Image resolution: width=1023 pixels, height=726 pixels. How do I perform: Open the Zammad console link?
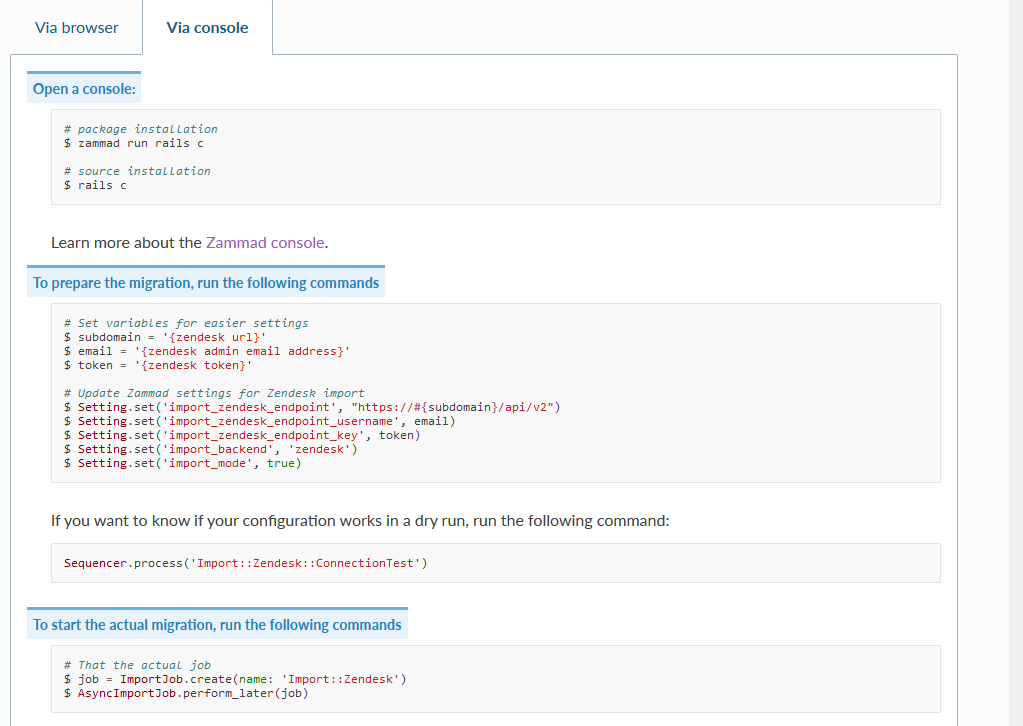click(265, 243)
